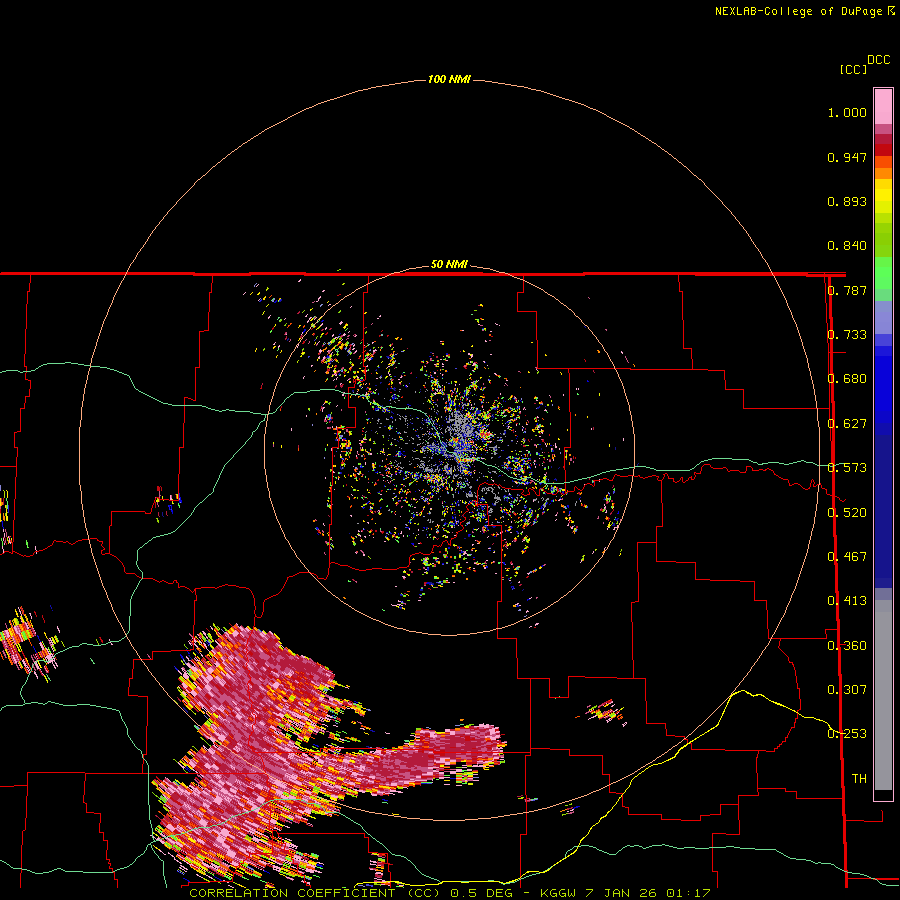Image resolution: width=900 pixels, height=900 pixels.
Task: Click the 50 NMI range ring label
Action: coord(449,264)
